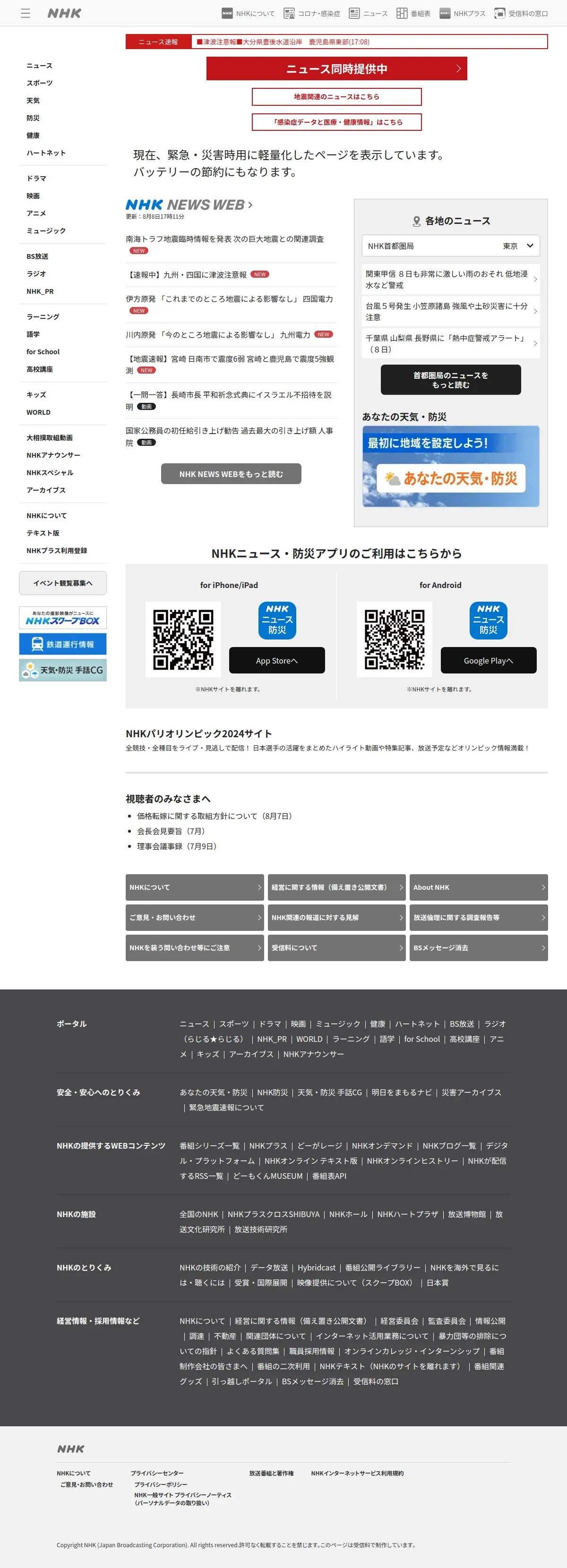Screen dimensions: 567x1568
Task: Select スポーツ in left sidebar
Action: (40, 84)
